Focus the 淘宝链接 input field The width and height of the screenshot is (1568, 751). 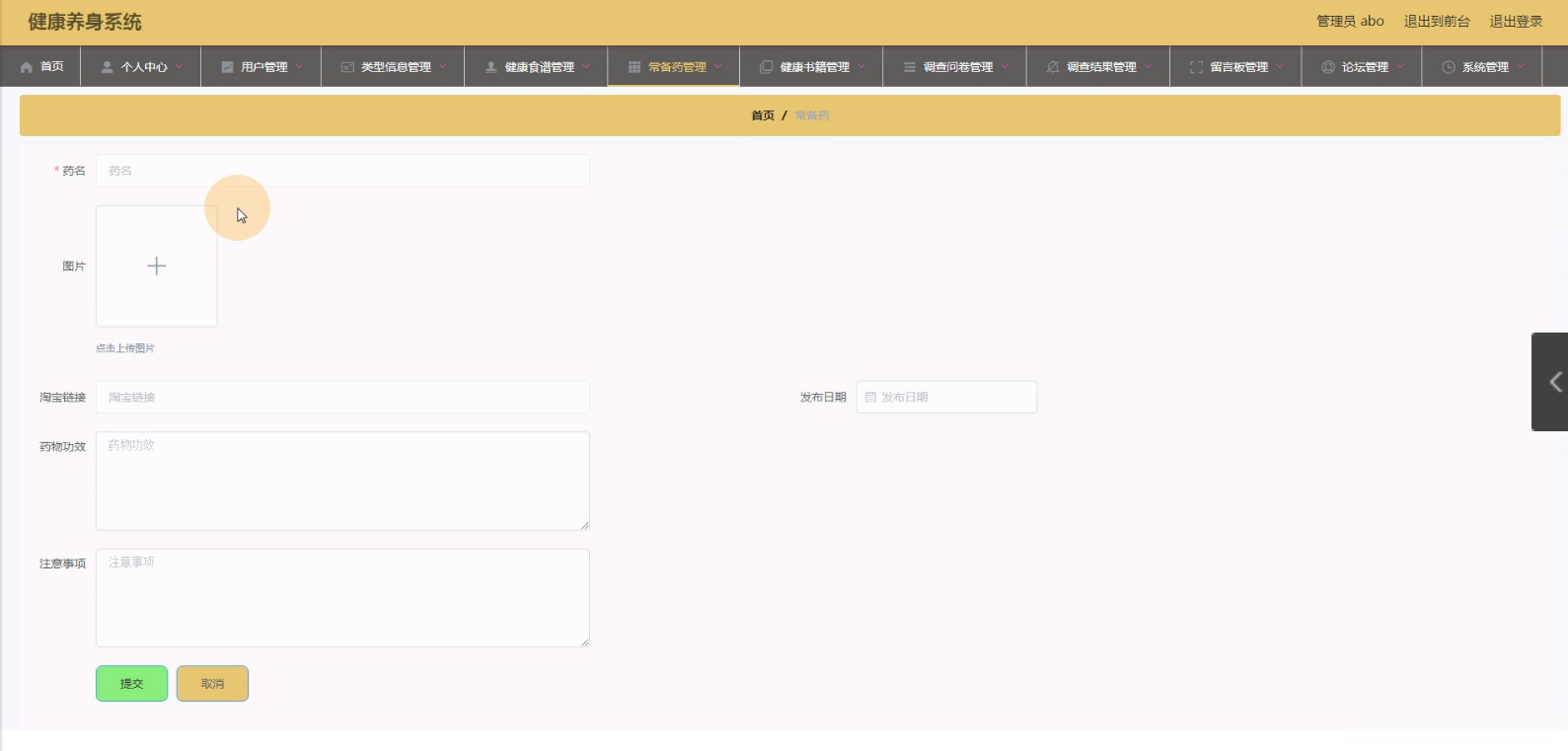[x=342, y=397]
